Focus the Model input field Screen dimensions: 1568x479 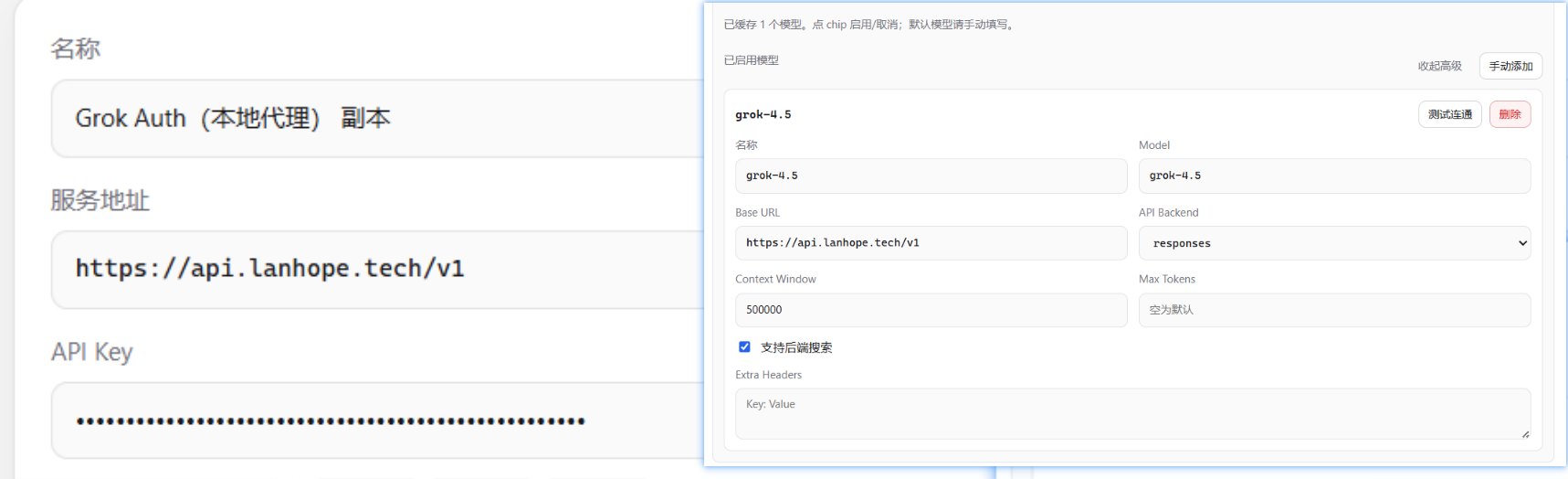tap(1334, 176)
